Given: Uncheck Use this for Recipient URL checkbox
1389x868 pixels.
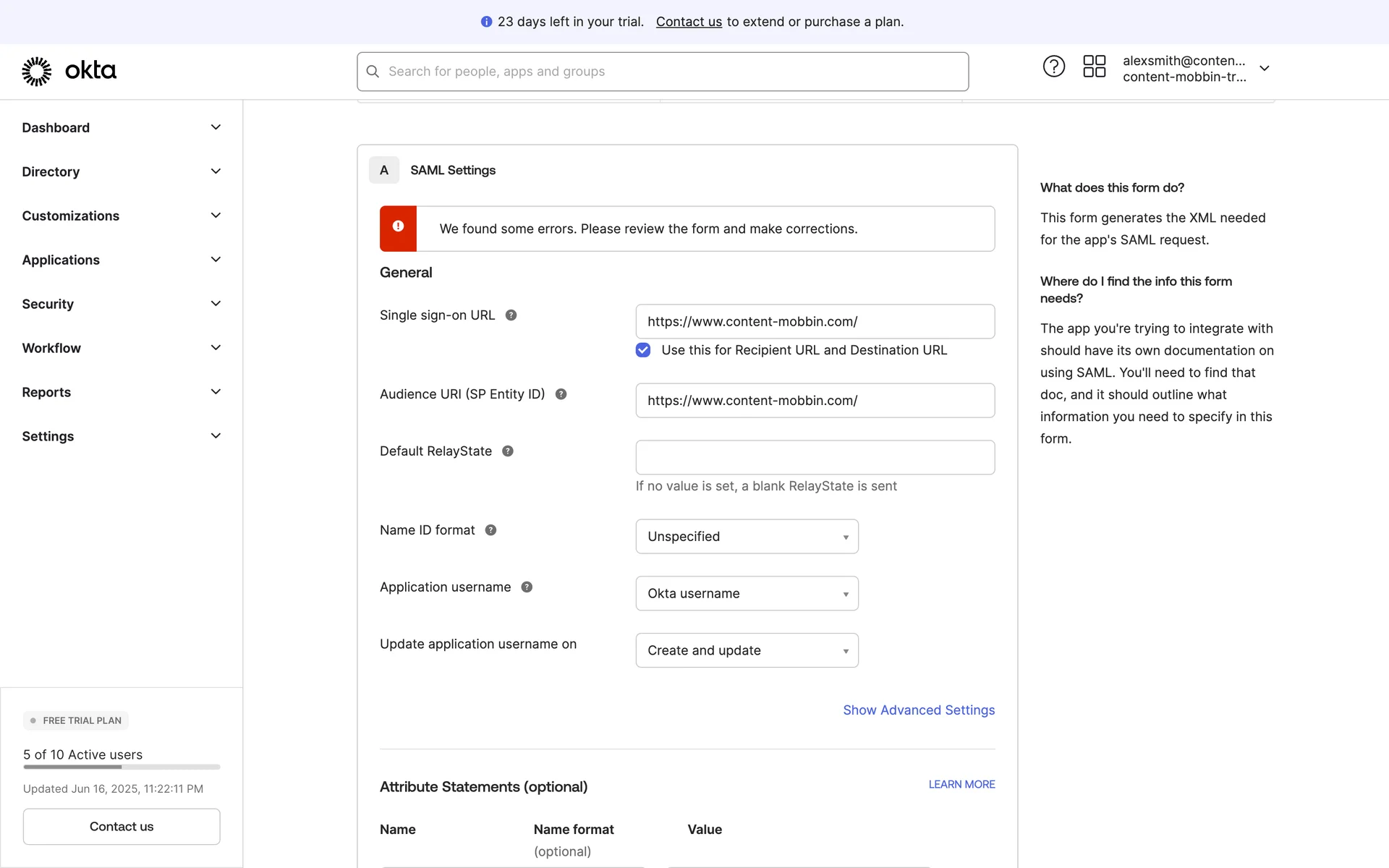Looking at the screenshot, I should pyautogui.click(x=643, y=350).
